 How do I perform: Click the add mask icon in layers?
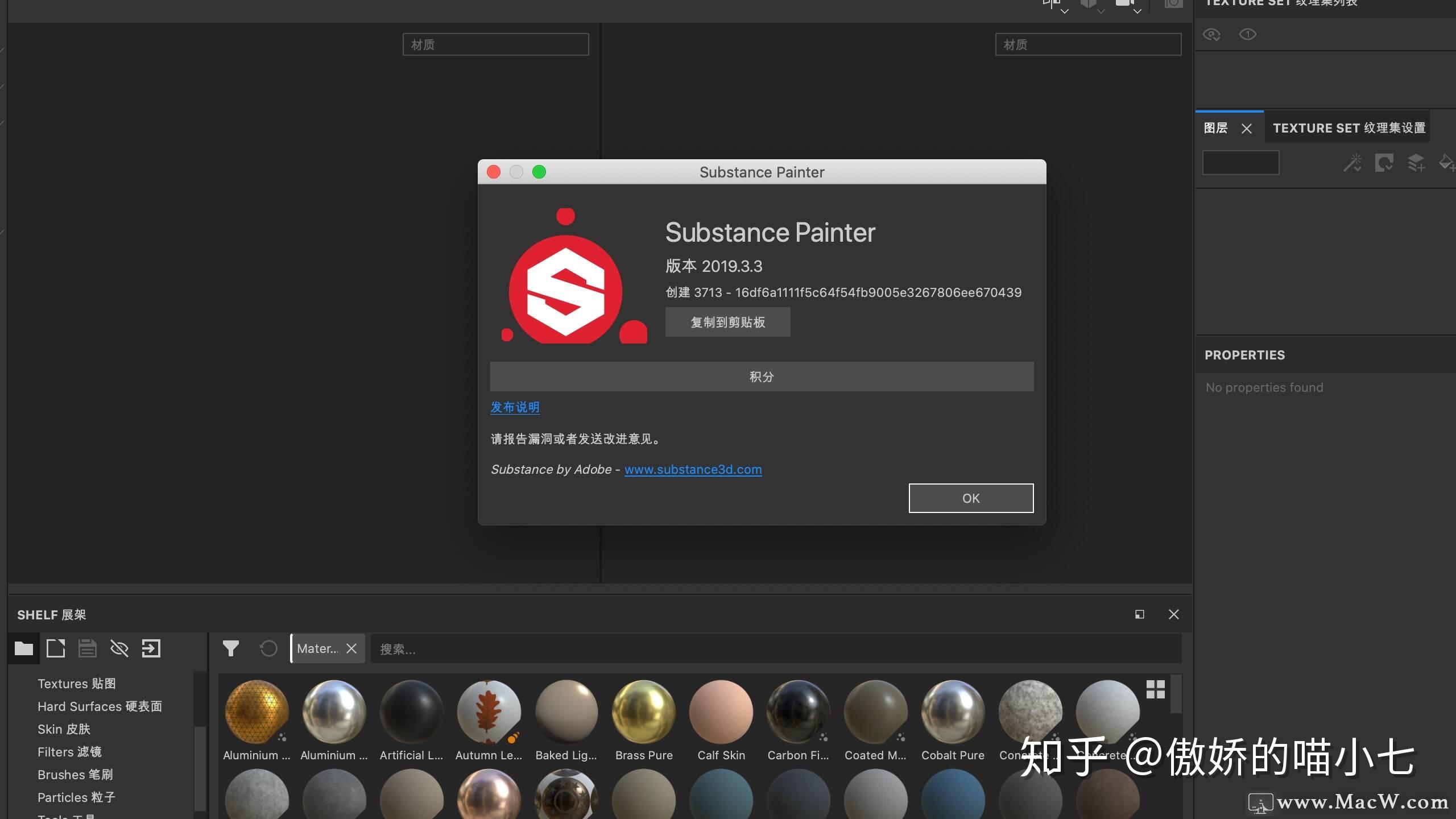(1384, 163)
